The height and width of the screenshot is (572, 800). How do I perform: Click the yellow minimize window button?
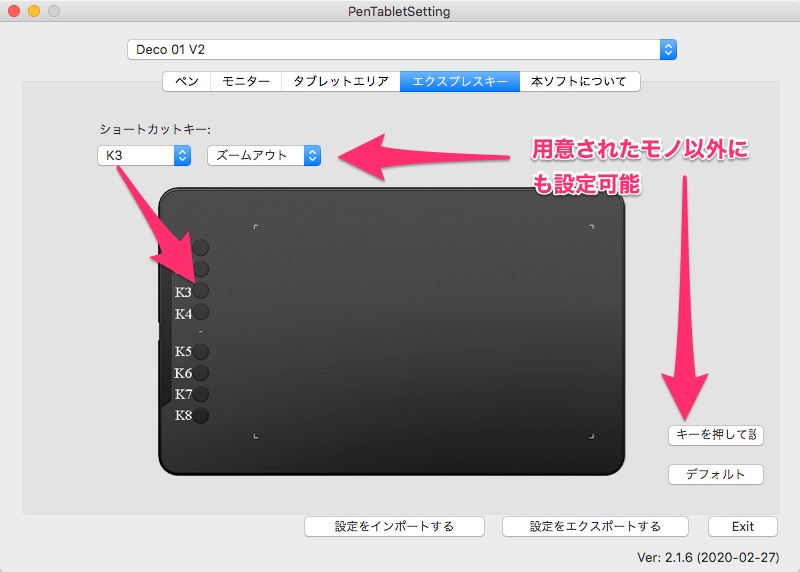[x=34, y=11]
